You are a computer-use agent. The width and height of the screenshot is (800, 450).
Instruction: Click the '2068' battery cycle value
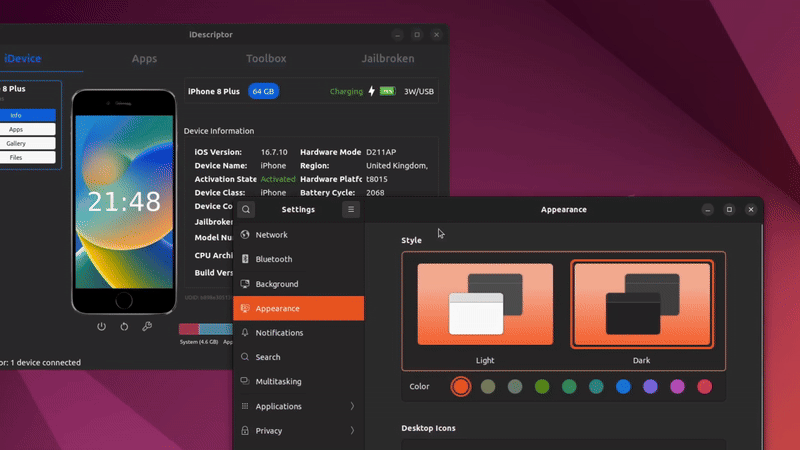[x=375, y=193]
